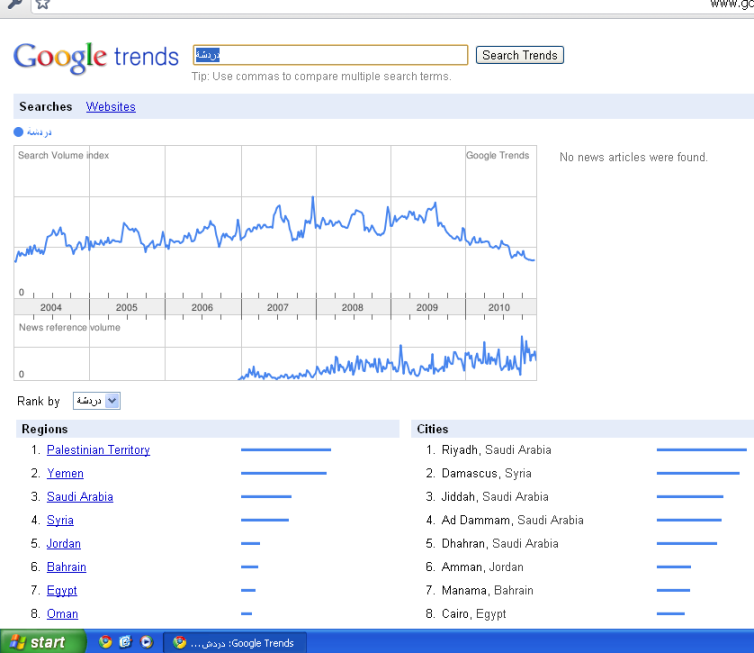Open the Bahrain region link

[x=66, y=567]
